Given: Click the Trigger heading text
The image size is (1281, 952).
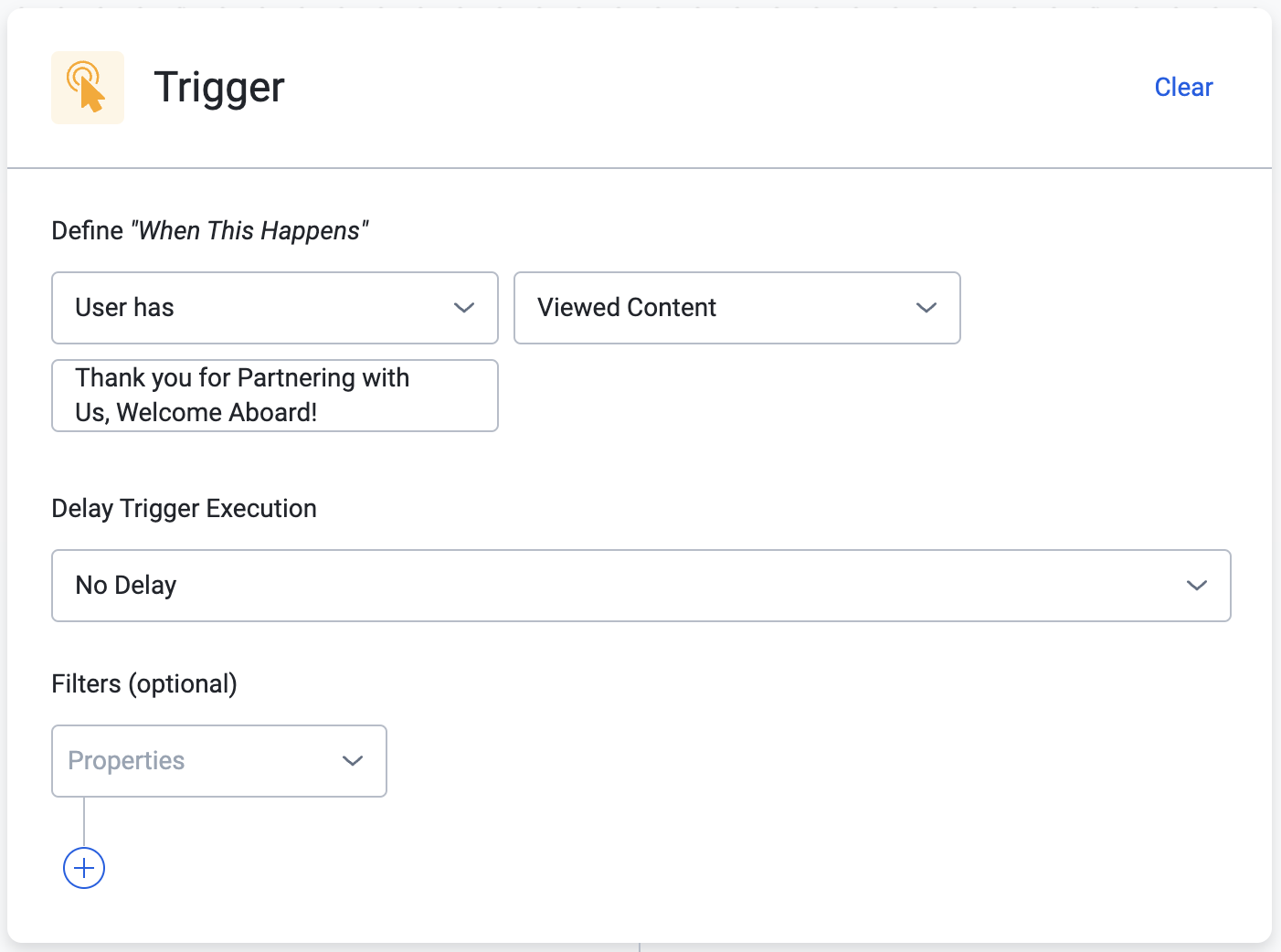Looking at the screenshot, I should pyautogui.click(x=219, y=88).
